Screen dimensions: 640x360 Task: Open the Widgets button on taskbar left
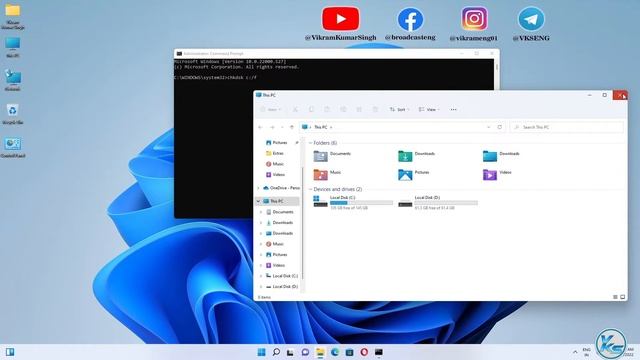10,352
